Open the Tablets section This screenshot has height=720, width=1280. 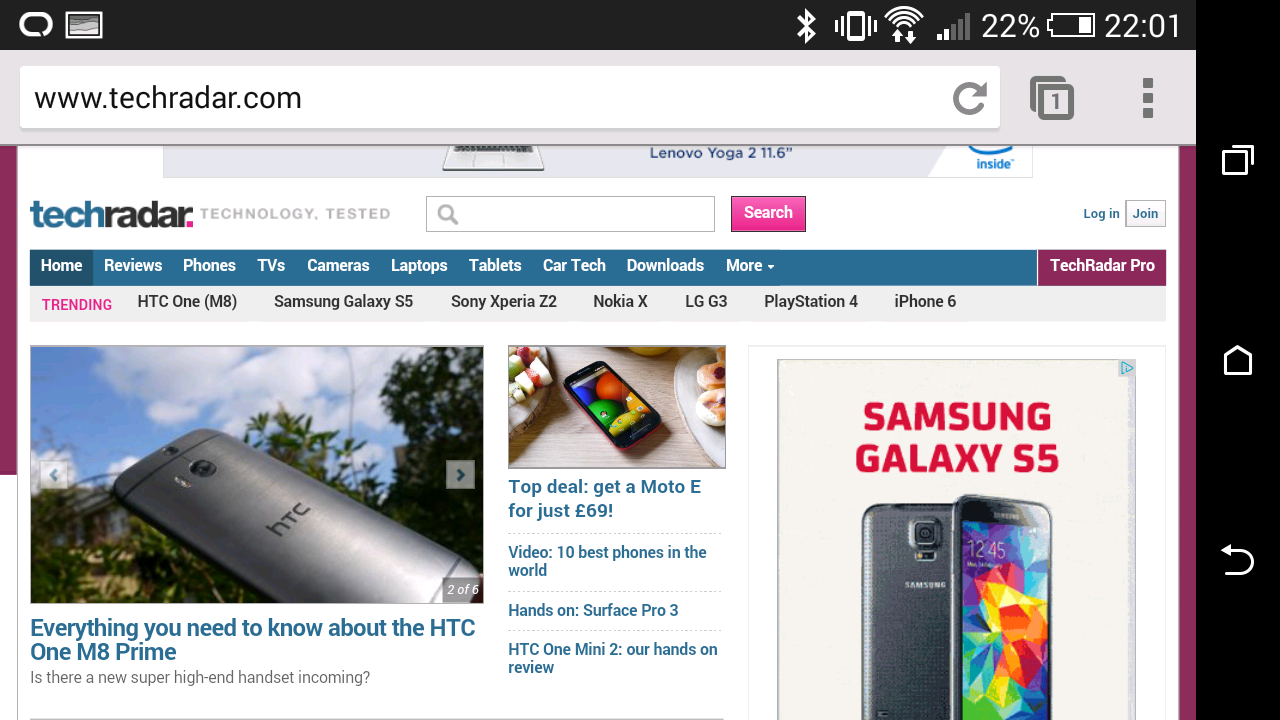pos(495,266)
